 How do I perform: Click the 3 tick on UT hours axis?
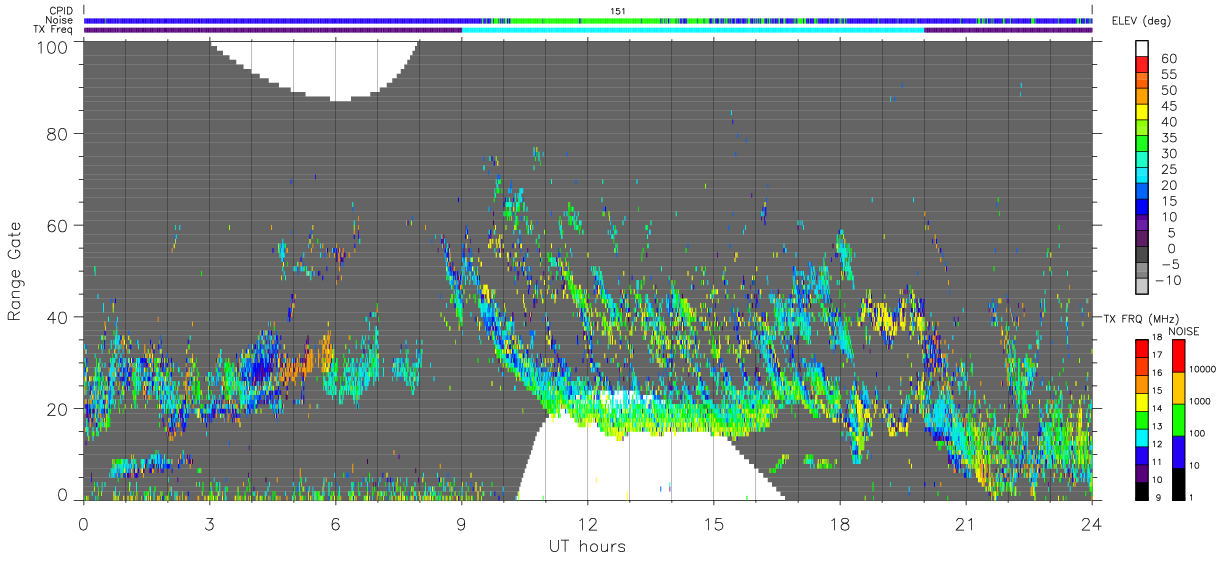pos(209,524)
